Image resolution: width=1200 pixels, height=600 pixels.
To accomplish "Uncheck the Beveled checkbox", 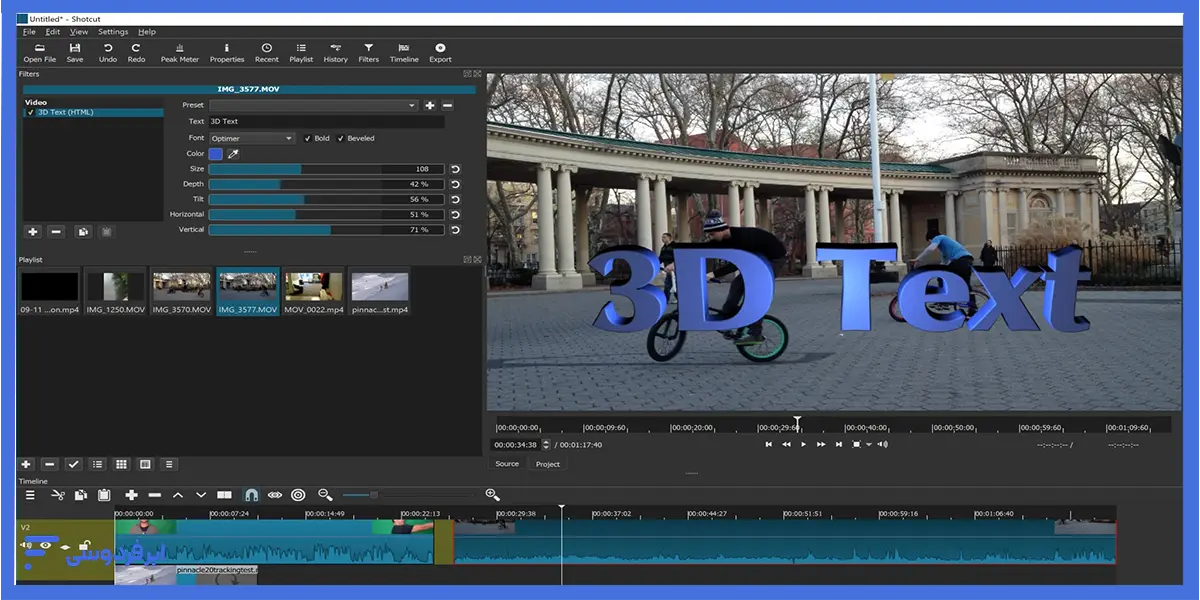I will [341, 138].
